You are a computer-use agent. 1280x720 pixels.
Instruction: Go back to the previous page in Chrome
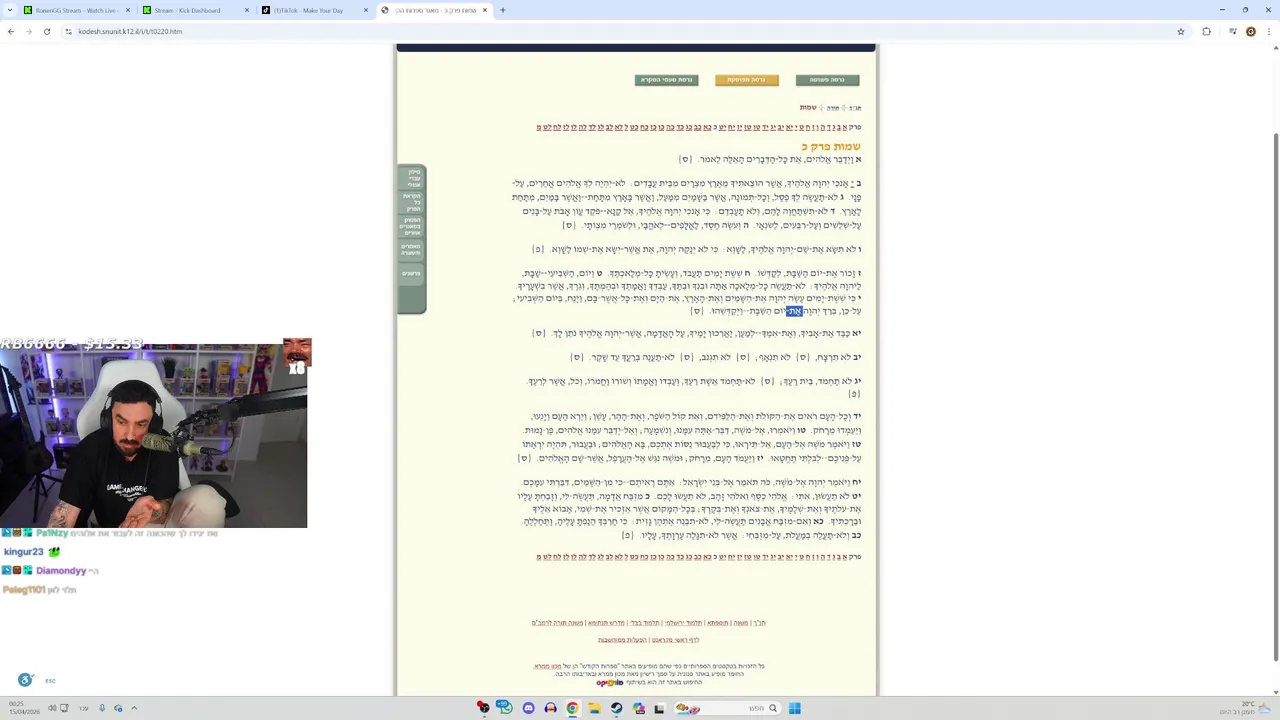(x=11, y=31)
